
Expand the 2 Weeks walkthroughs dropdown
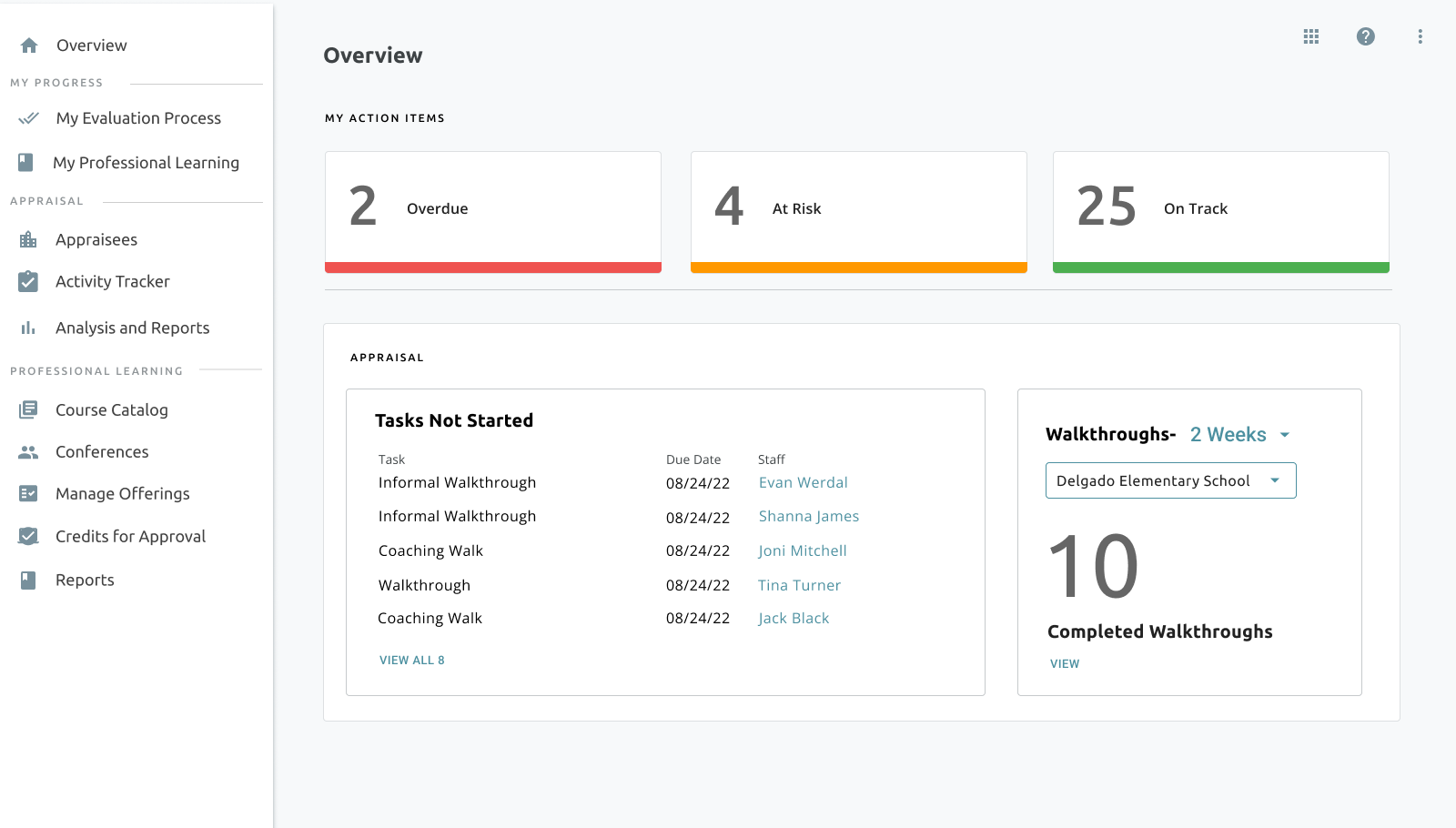tap(1239, 435)
